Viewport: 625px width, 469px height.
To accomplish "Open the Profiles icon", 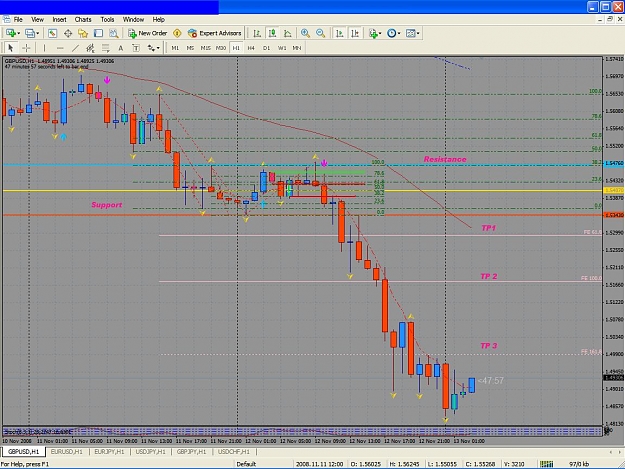I will pyautogui.click(x=29, y=33).
